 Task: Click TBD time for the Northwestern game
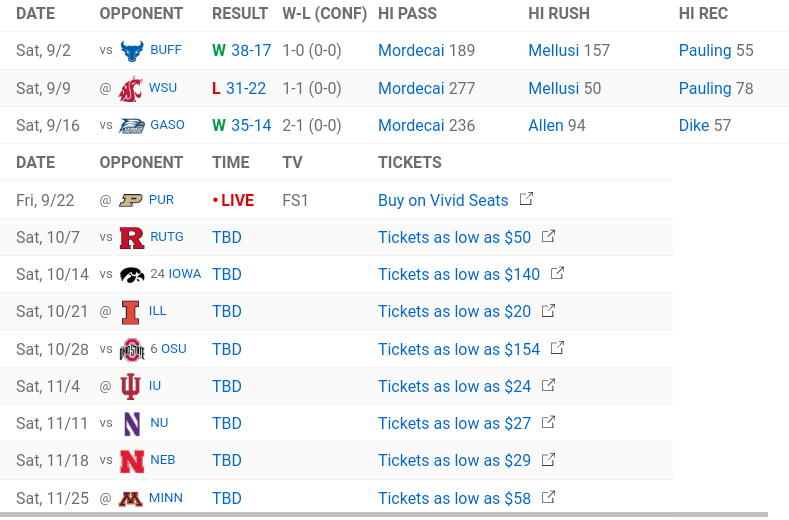pyautogui.click(x=227, y=423)
